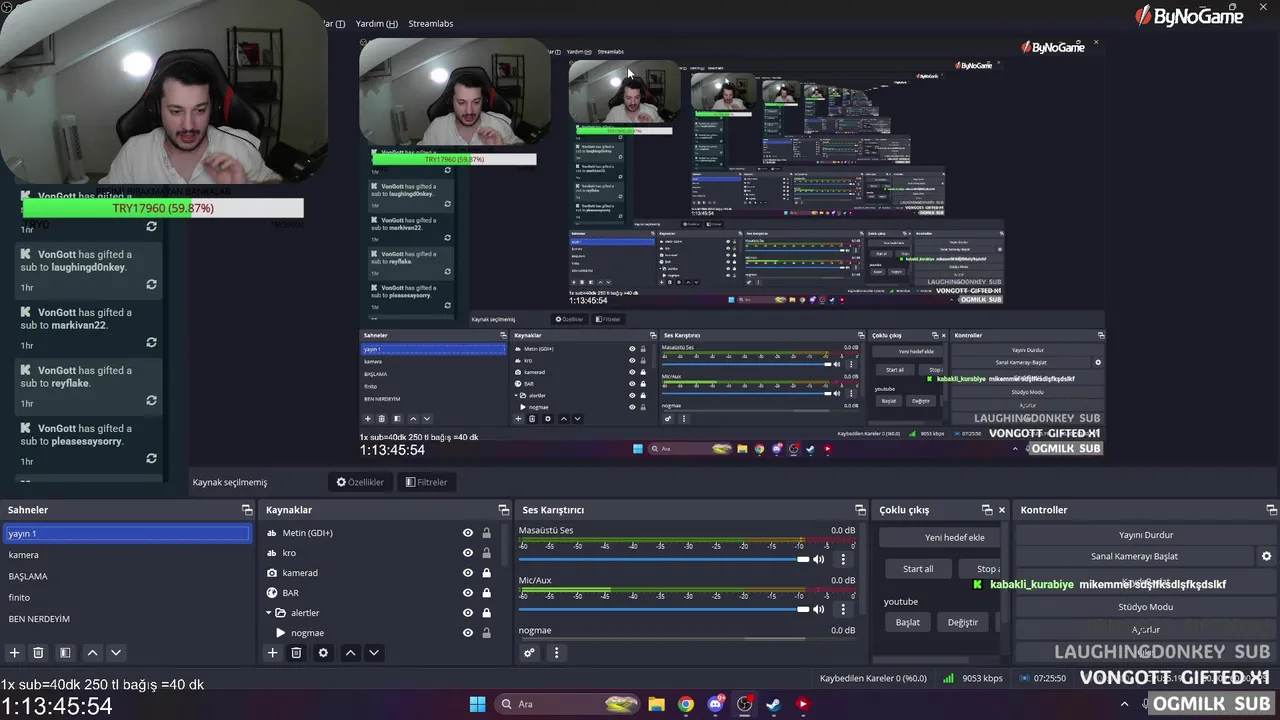Open Yardım (H) menu
The image size is (1280, 720).
tap(376, 23)
